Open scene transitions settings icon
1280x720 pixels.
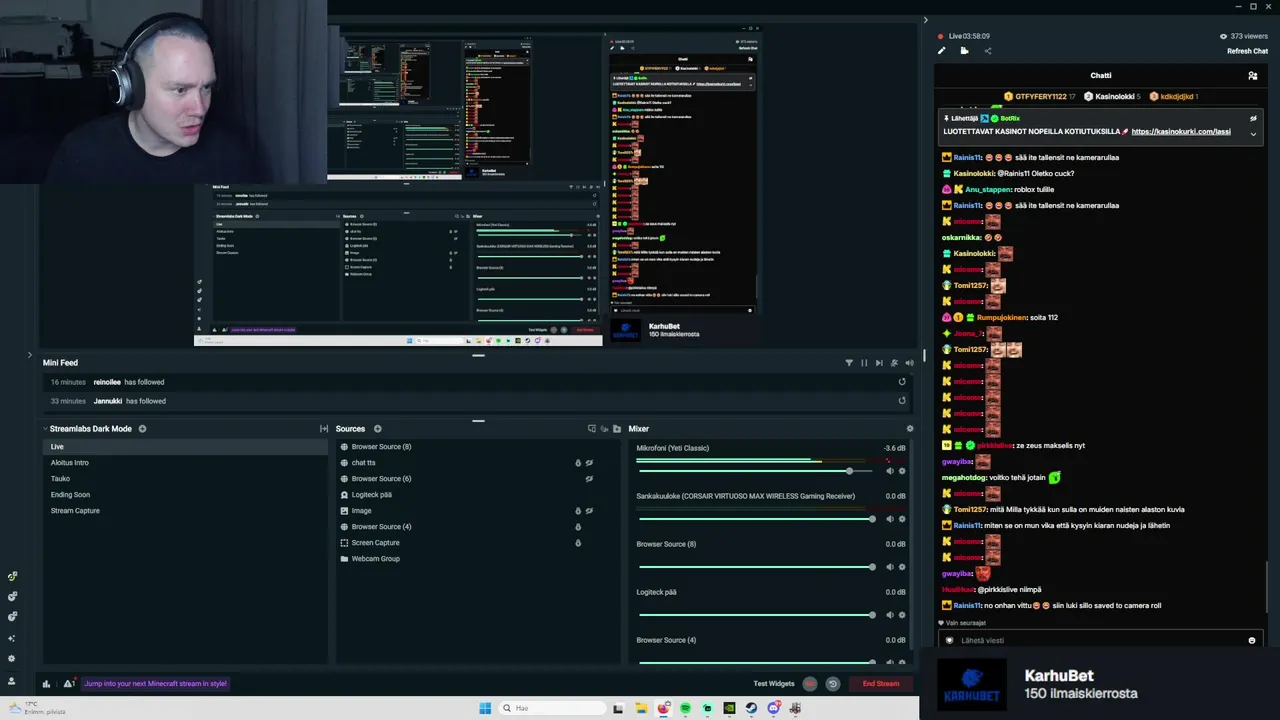coord(323,429)
